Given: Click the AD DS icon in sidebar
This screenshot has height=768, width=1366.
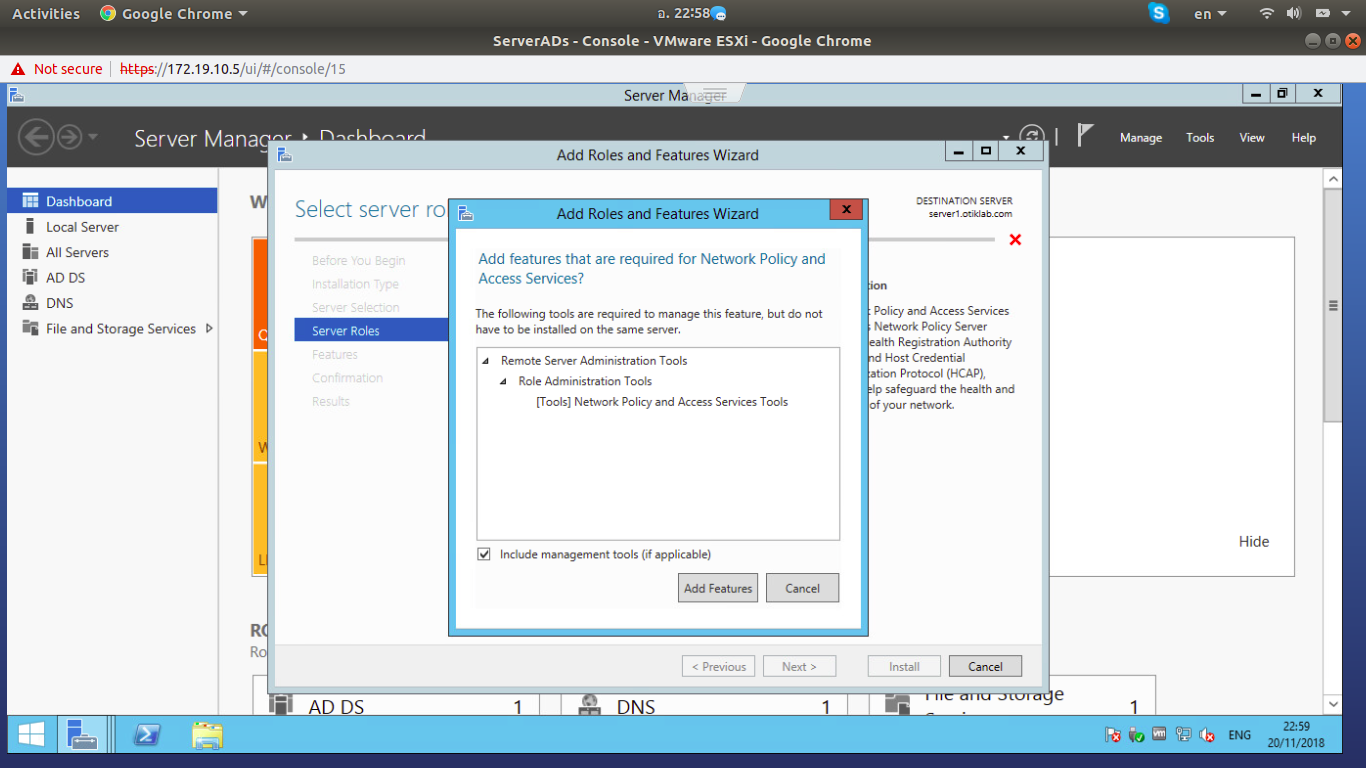Looking at the screenshot, I should 30,278.
